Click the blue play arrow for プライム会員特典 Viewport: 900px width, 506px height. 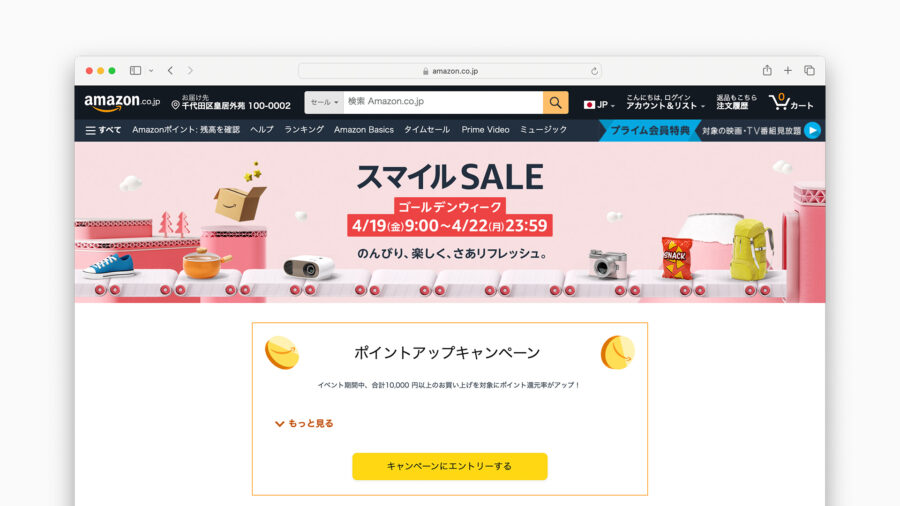pyautogui.click(x=812, y=131)
